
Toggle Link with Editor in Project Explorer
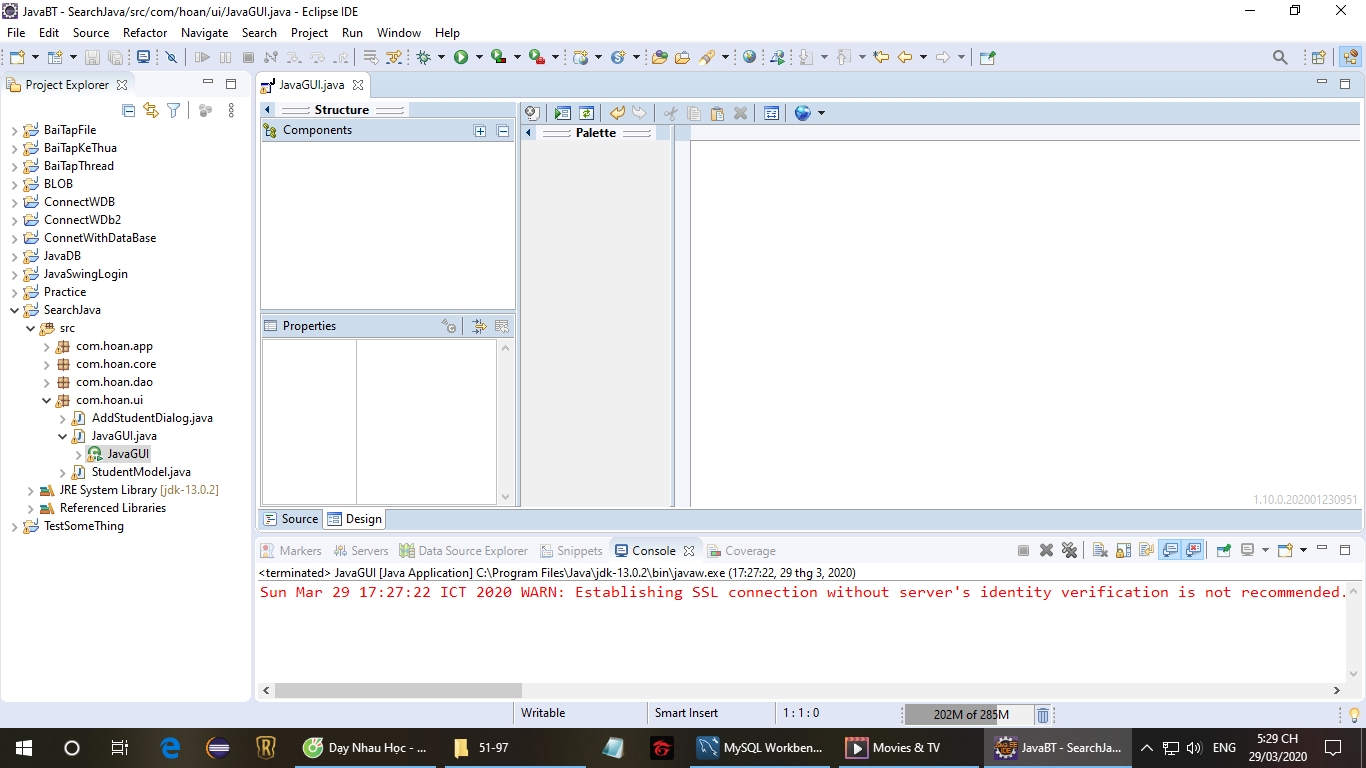tap(151, 111)
